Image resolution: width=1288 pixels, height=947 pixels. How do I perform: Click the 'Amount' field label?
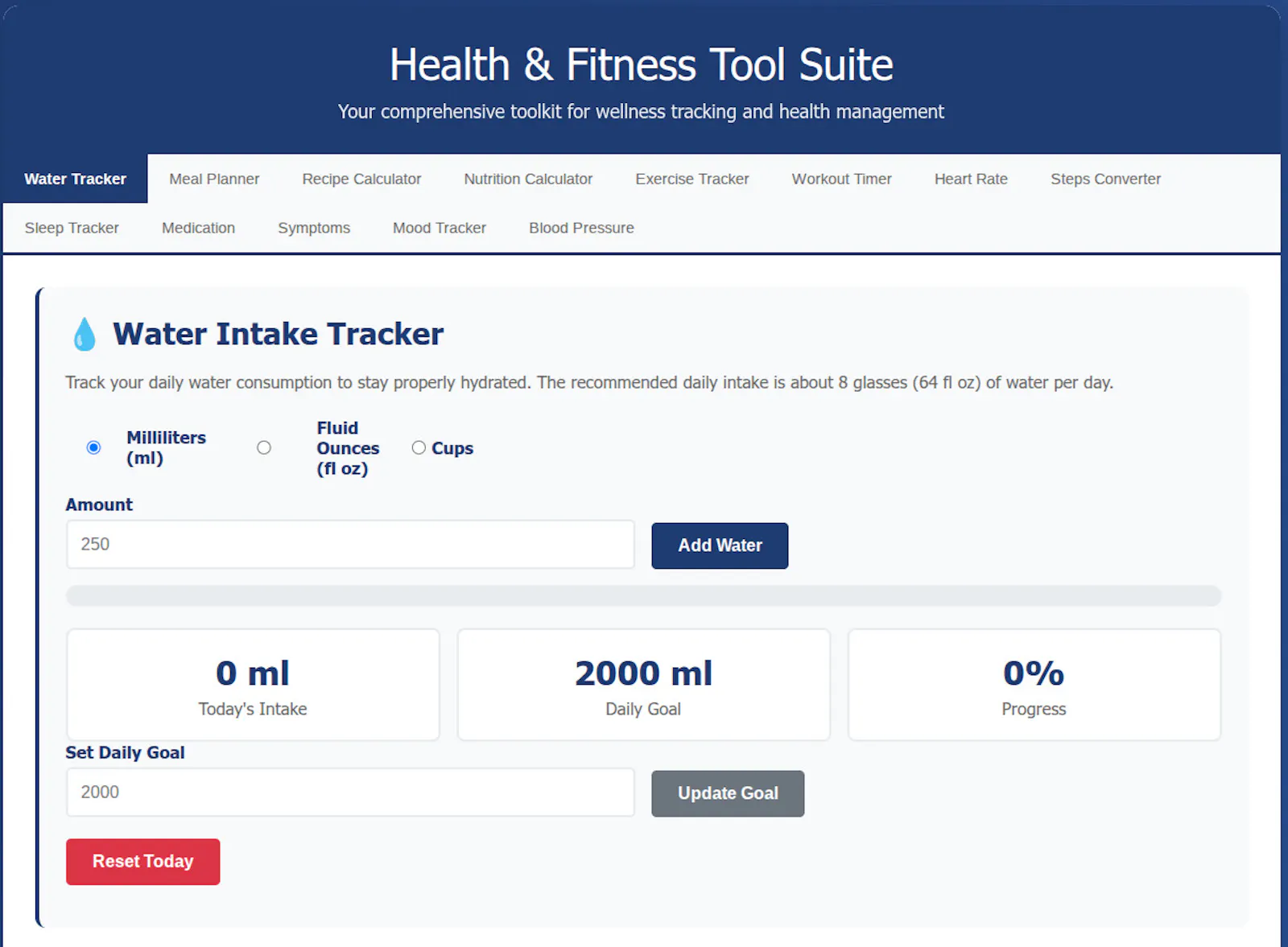pos(99,504)
